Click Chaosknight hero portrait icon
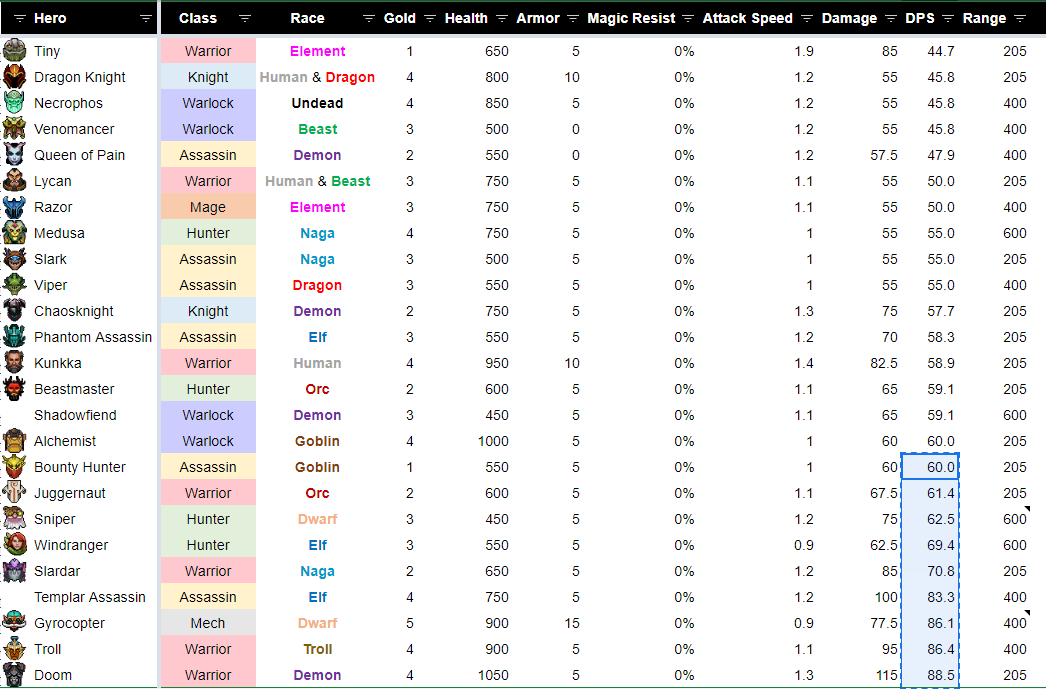This screenshot has height=689, width=1046. (14, 311)
